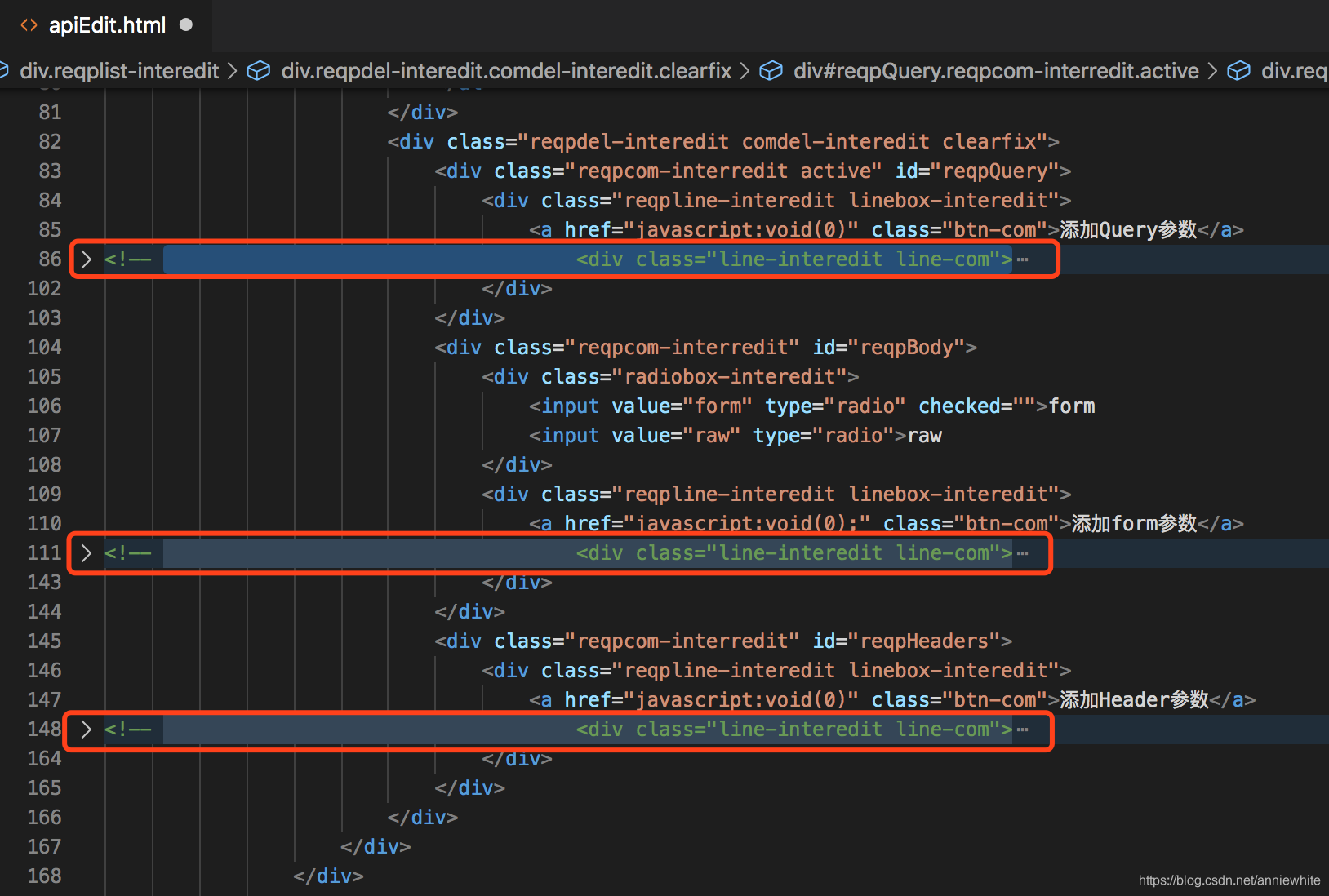Click line number 168 in the gutter
The height and width of the screenshot is (896, 1329).
[44, 876]
